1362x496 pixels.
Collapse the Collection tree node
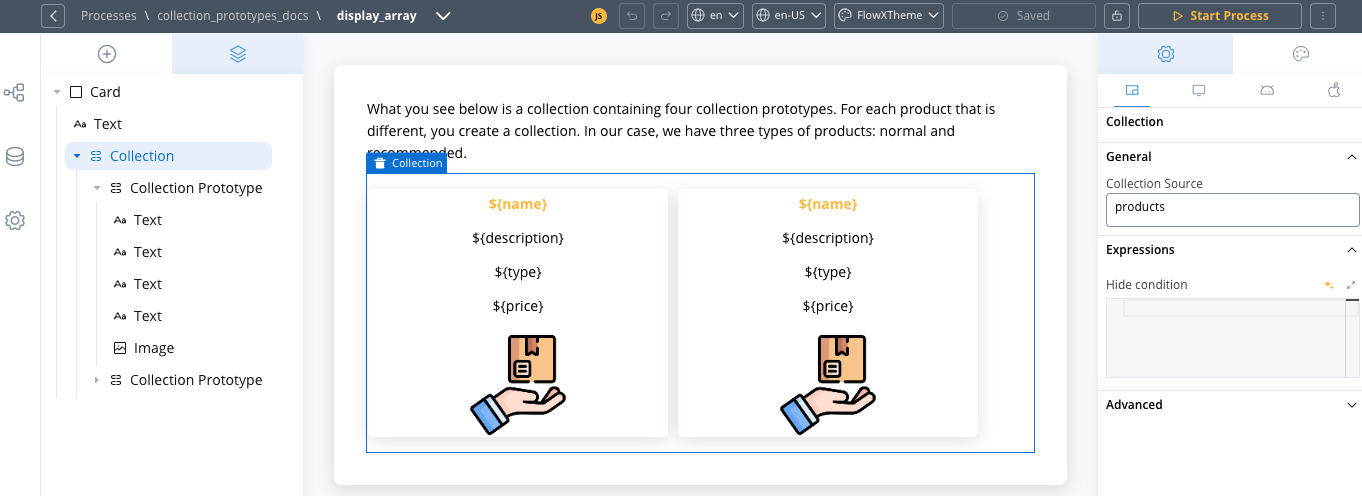coord(77,156)
